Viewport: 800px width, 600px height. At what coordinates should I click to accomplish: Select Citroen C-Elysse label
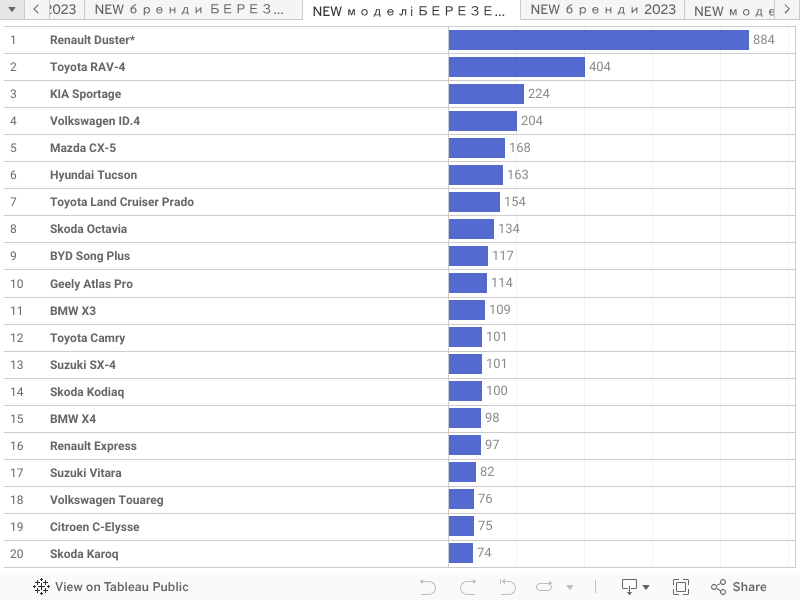click(x=94, y=527)
